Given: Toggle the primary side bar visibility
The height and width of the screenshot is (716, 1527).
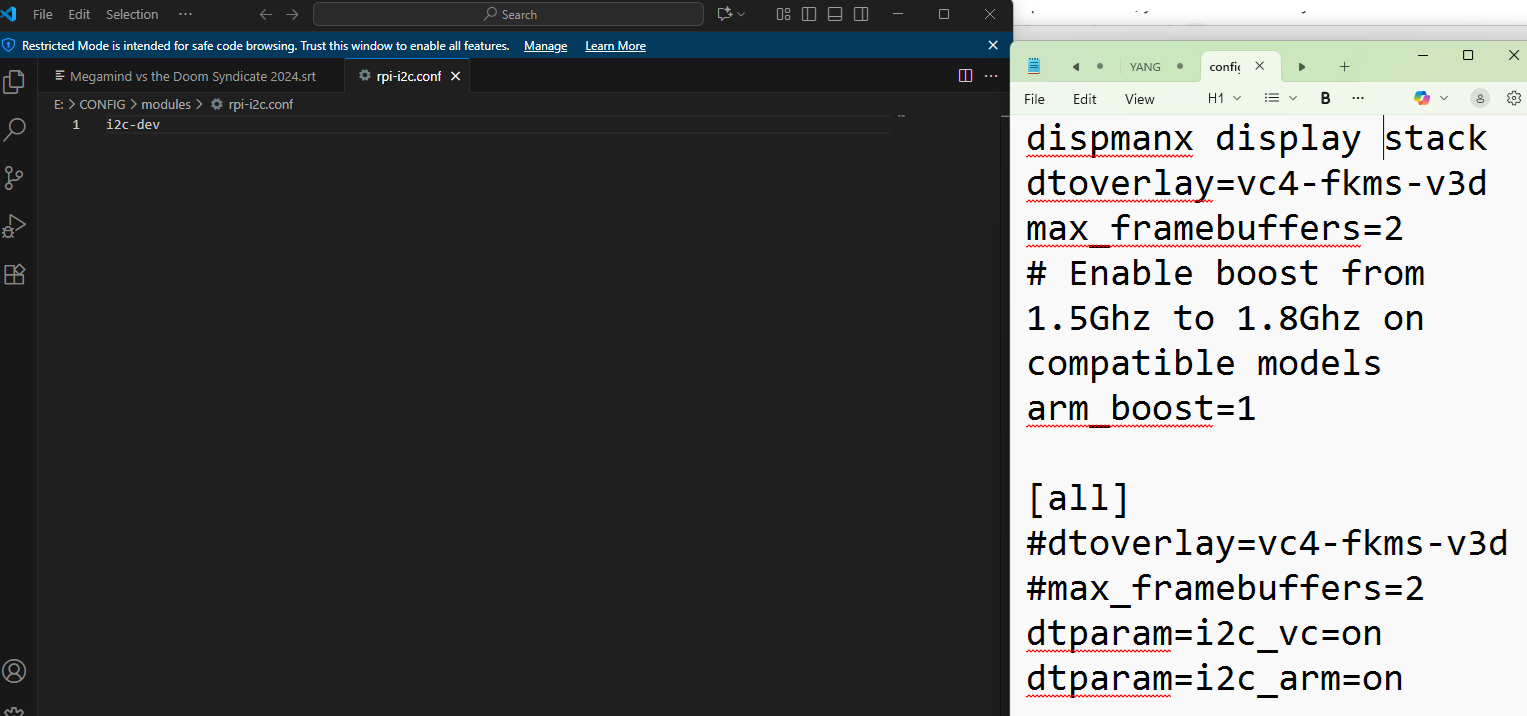Looking at the screenshot, I should [809, 14].
